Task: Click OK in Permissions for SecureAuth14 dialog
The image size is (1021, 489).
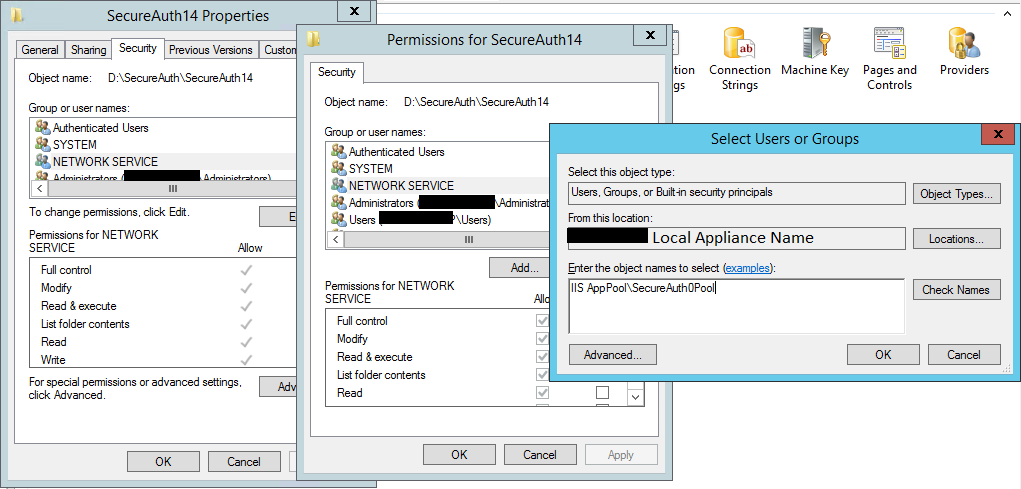Action: (459, 454)
